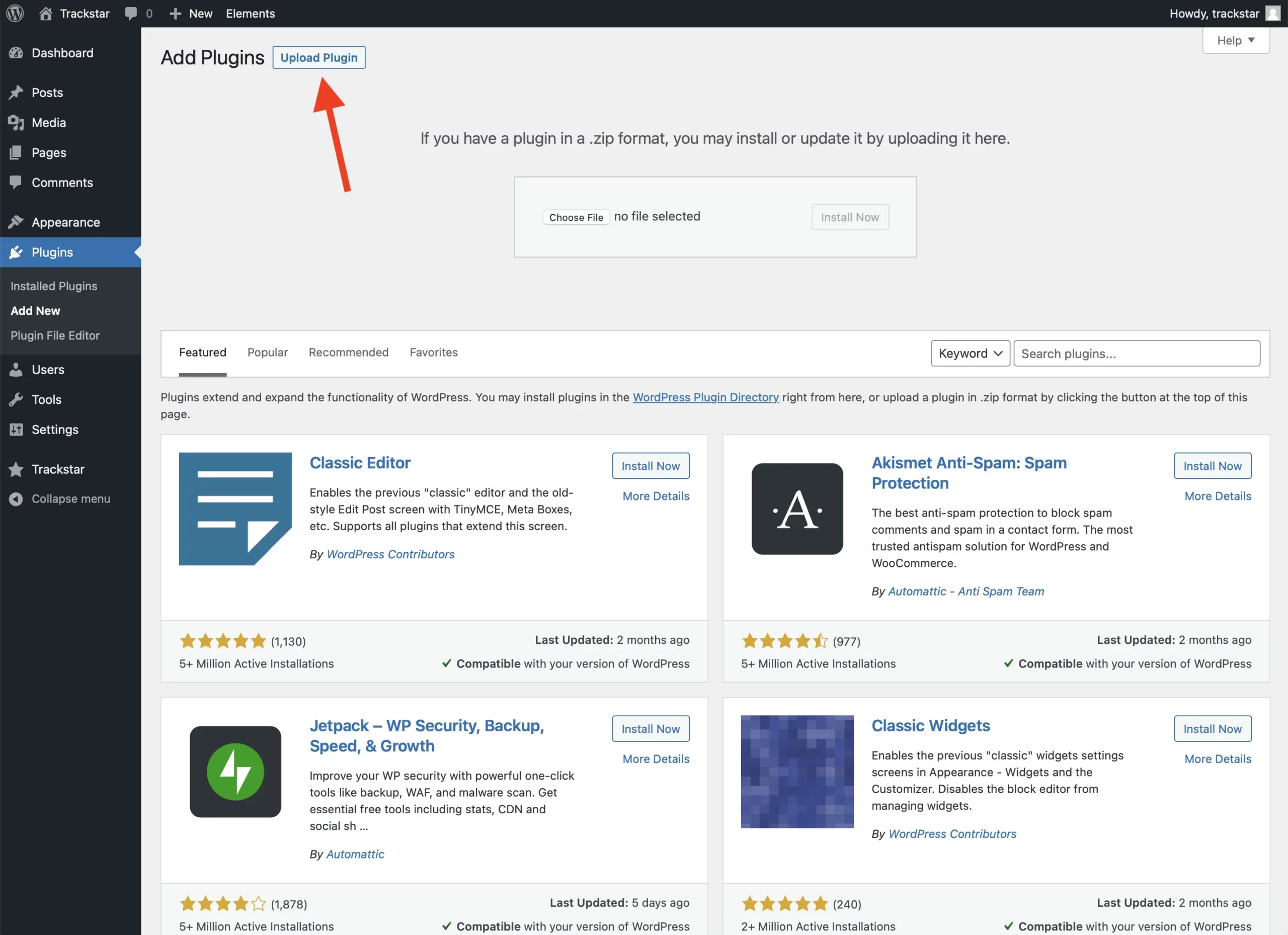Click the Media icon in sidebar
1288x935 pixels.
click(x=16, y=123)
